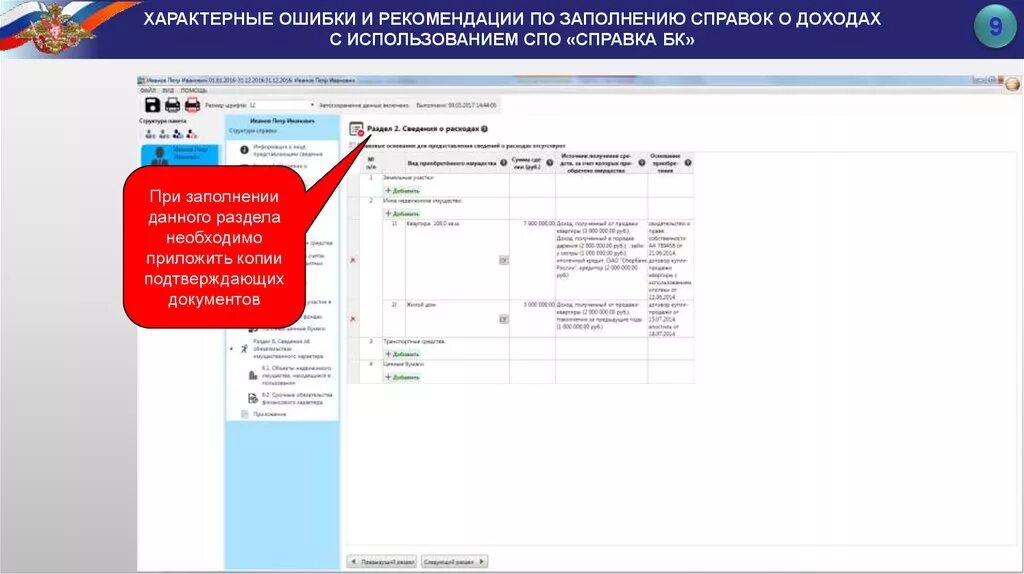Open Информация о лице, представляющем сведения in sidebar
The width and height of the screenshot is (1024, 574).
tap(288, 150)
